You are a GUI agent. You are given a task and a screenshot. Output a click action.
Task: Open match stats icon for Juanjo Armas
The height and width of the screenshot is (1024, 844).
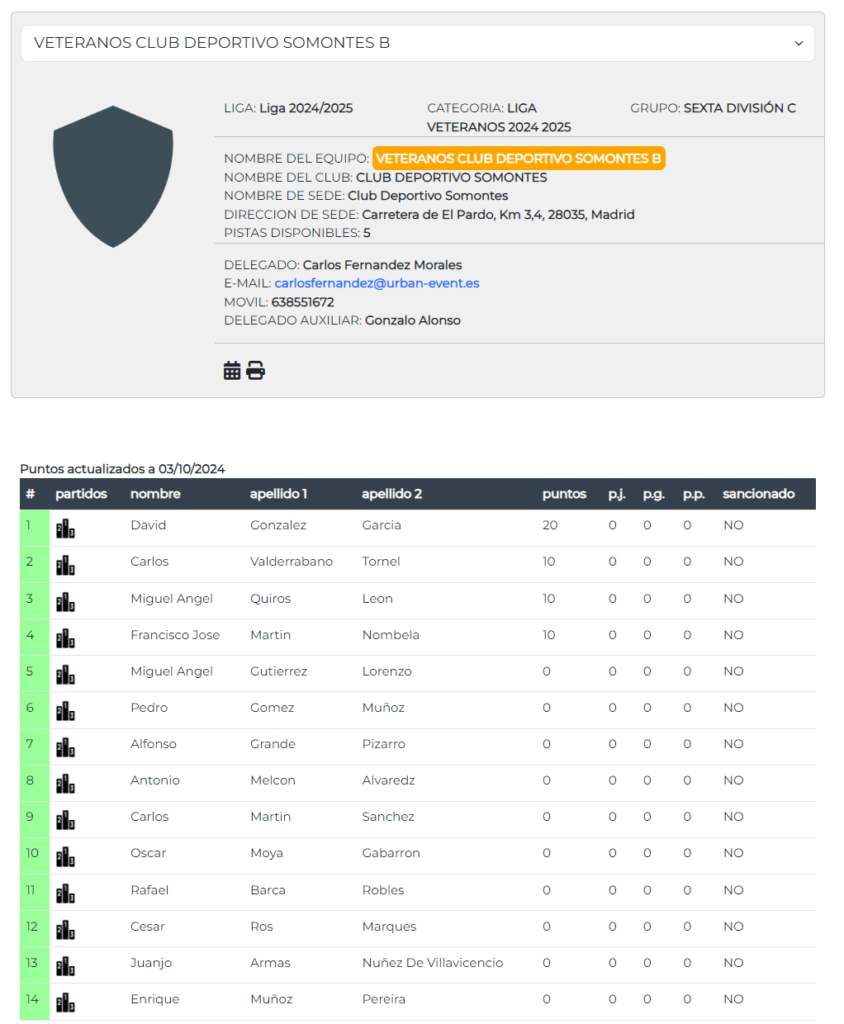(x=65, y=966)
